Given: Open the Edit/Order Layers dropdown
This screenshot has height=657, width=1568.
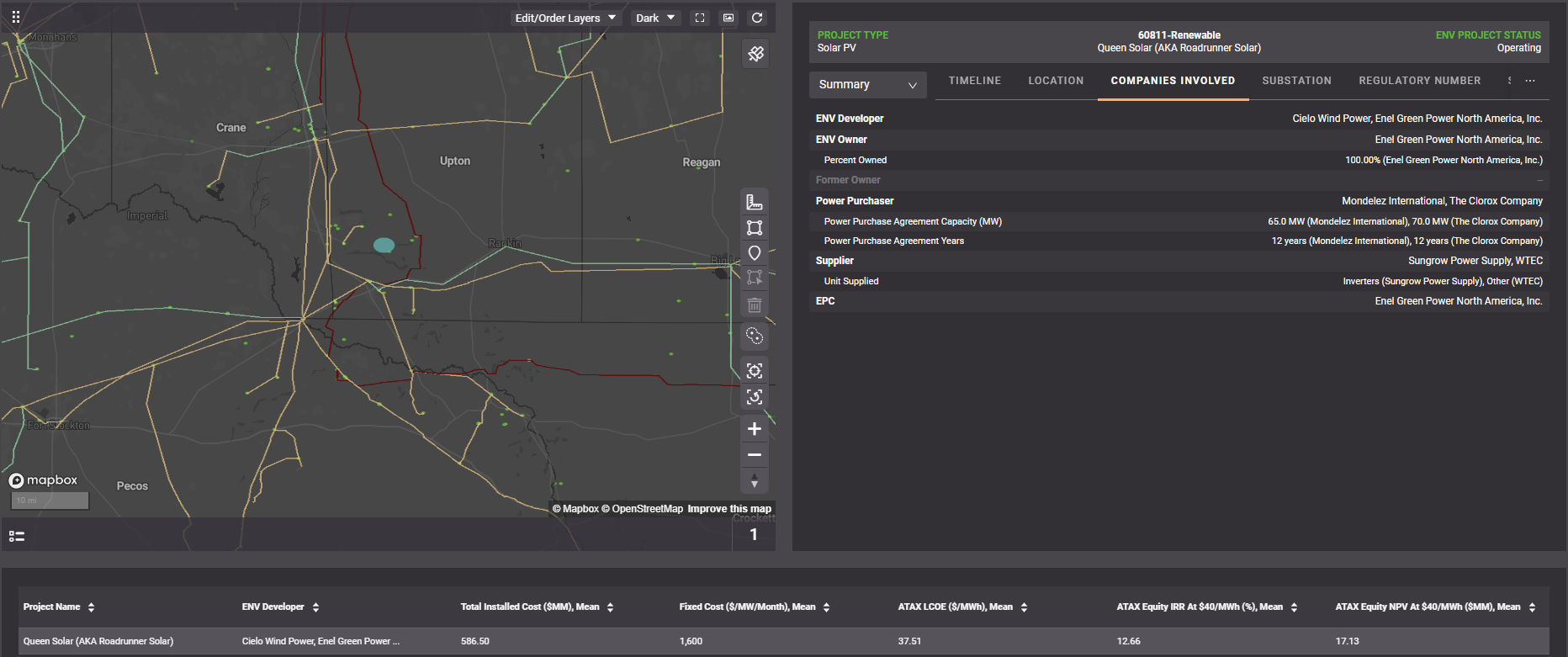Looking at the screenshot, I should pos(565,18).
